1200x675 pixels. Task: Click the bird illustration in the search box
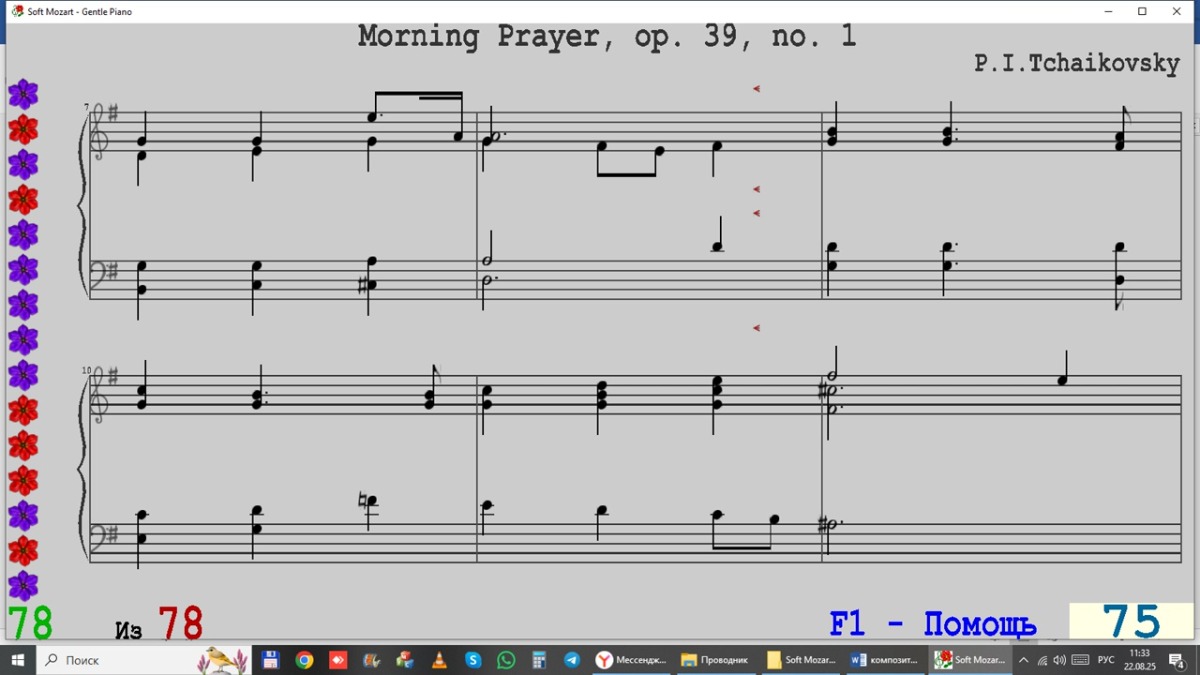pos(223,660)
